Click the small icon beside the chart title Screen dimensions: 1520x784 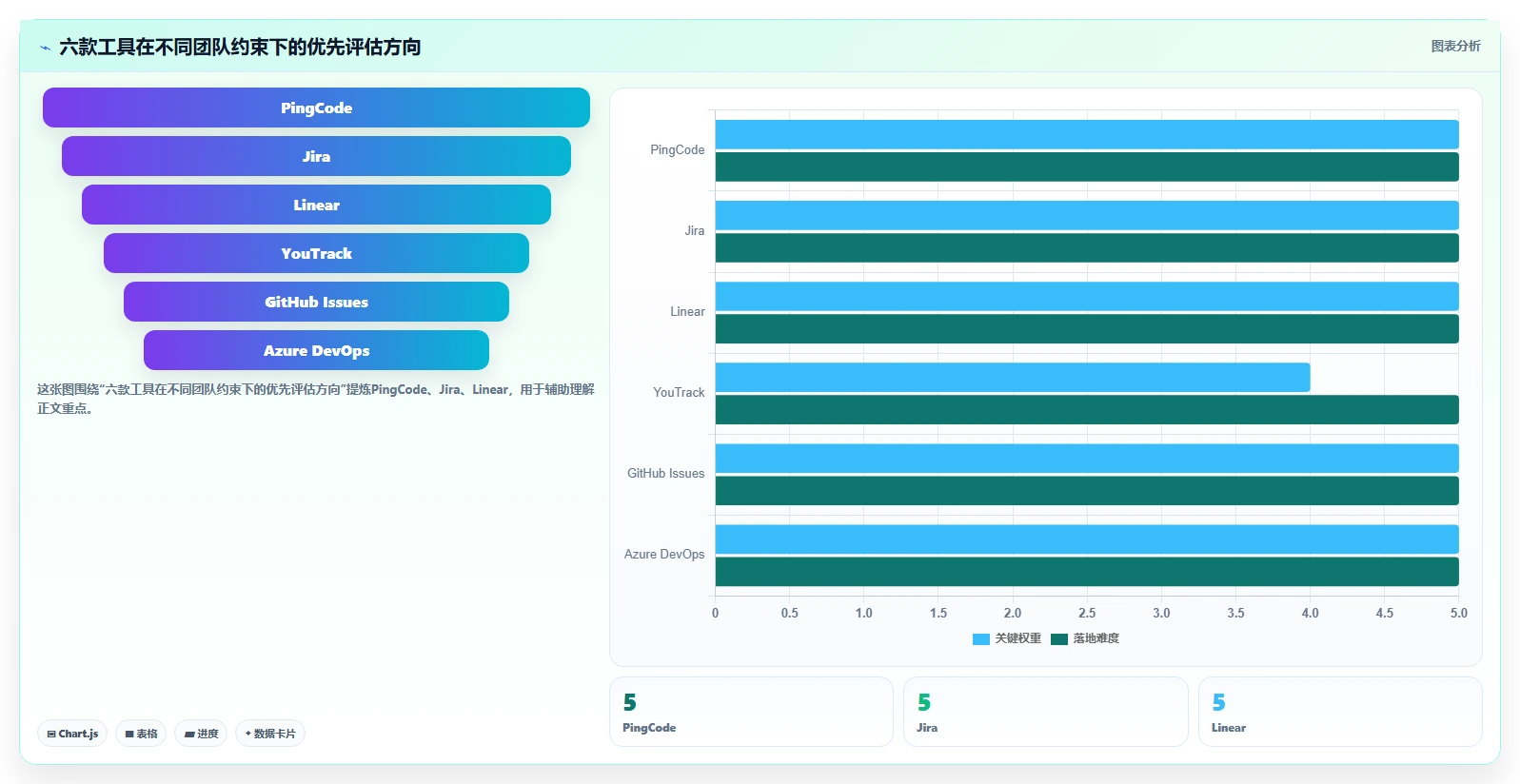[45, 48]
